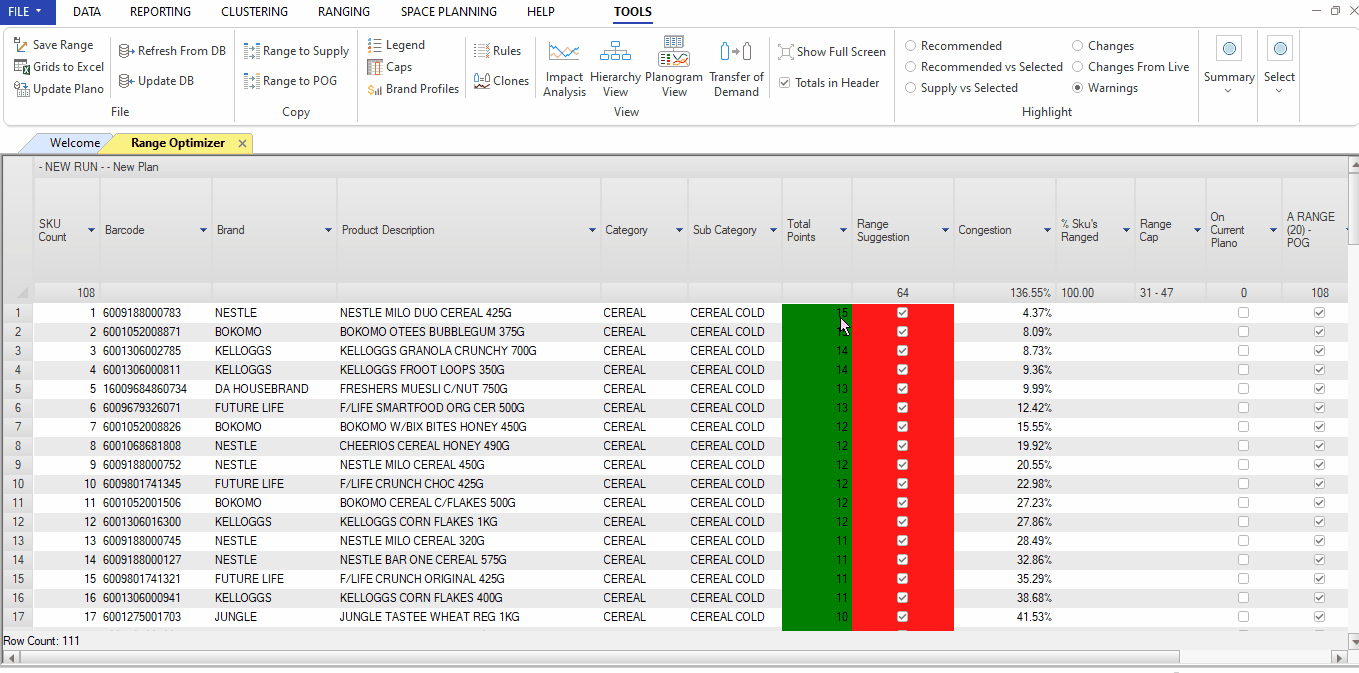1359x673 pixels.
Task: Click green Total Points cell for KELLOGGS CORN FLAKES 1KG
Action: click(x=816, y=522)
